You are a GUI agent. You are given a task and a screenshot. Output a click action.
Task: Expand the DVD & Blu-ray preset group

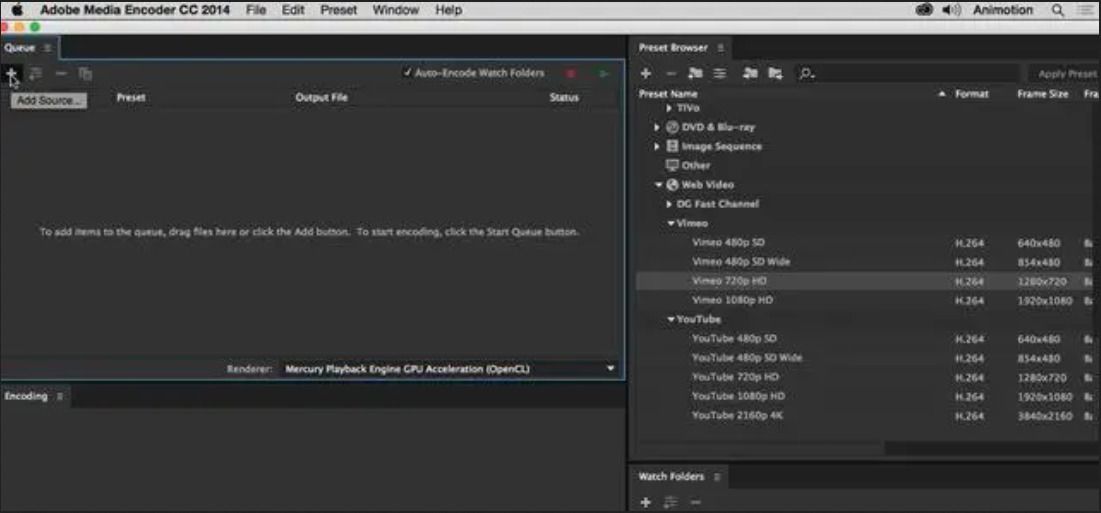[657, 127]
